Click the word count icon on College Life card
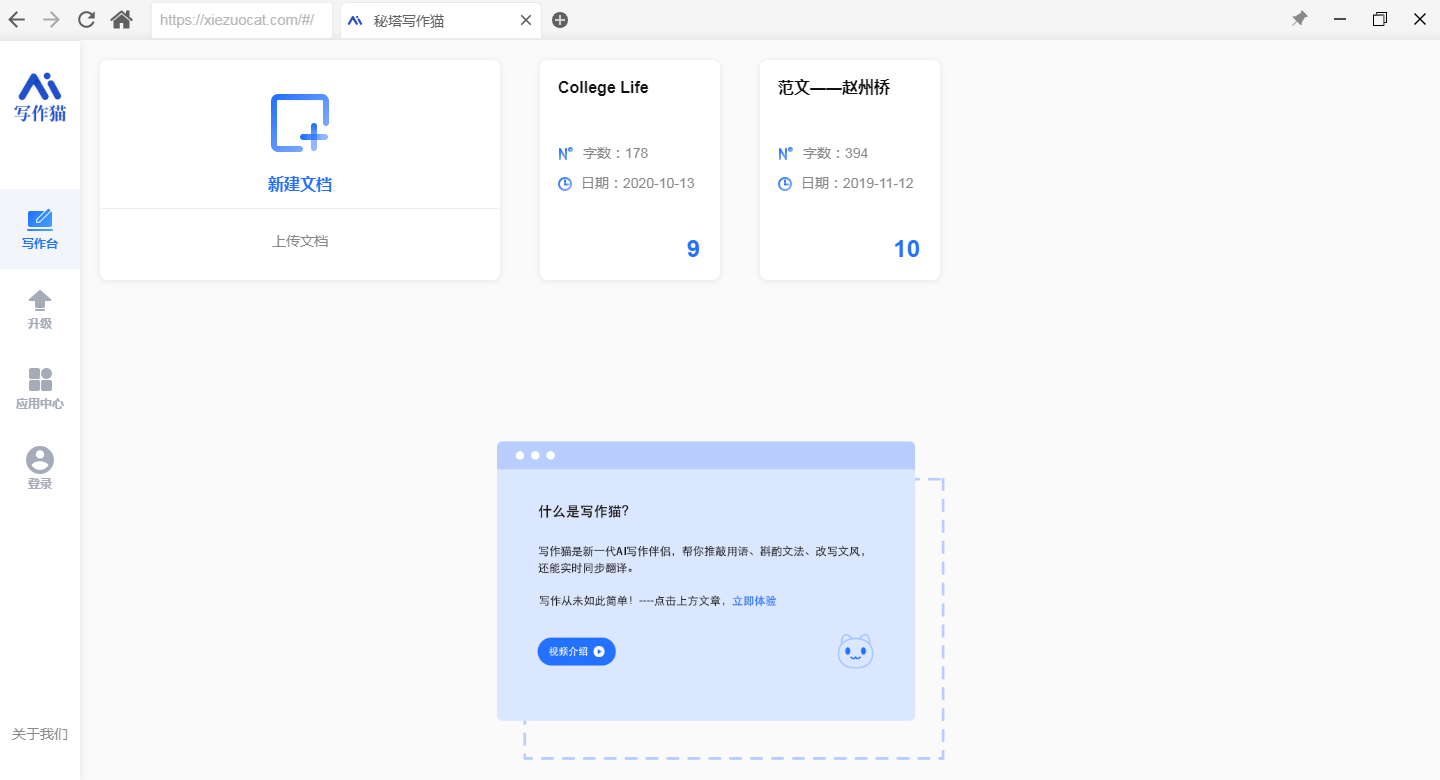This screenshot has height=780, width=1440. pyautogui.click(x=564, y=153)
